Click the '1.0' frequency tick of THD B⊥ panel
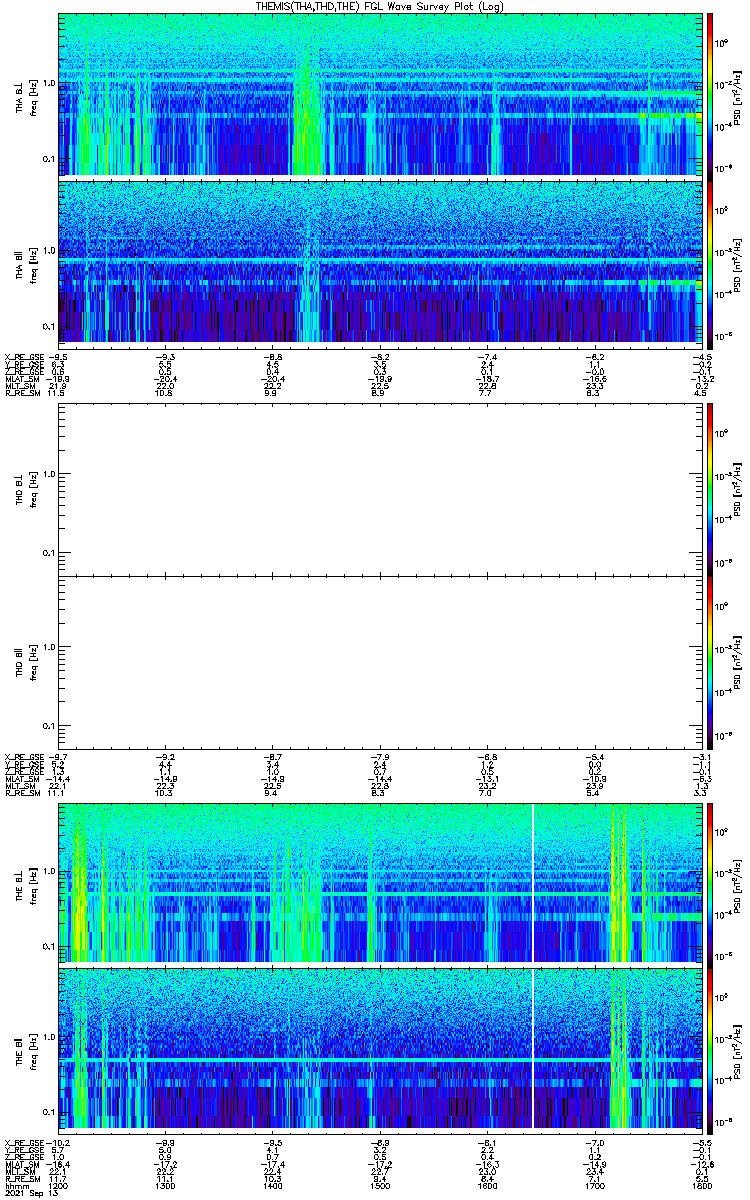The image size is (750, 1200). [50, 474]
